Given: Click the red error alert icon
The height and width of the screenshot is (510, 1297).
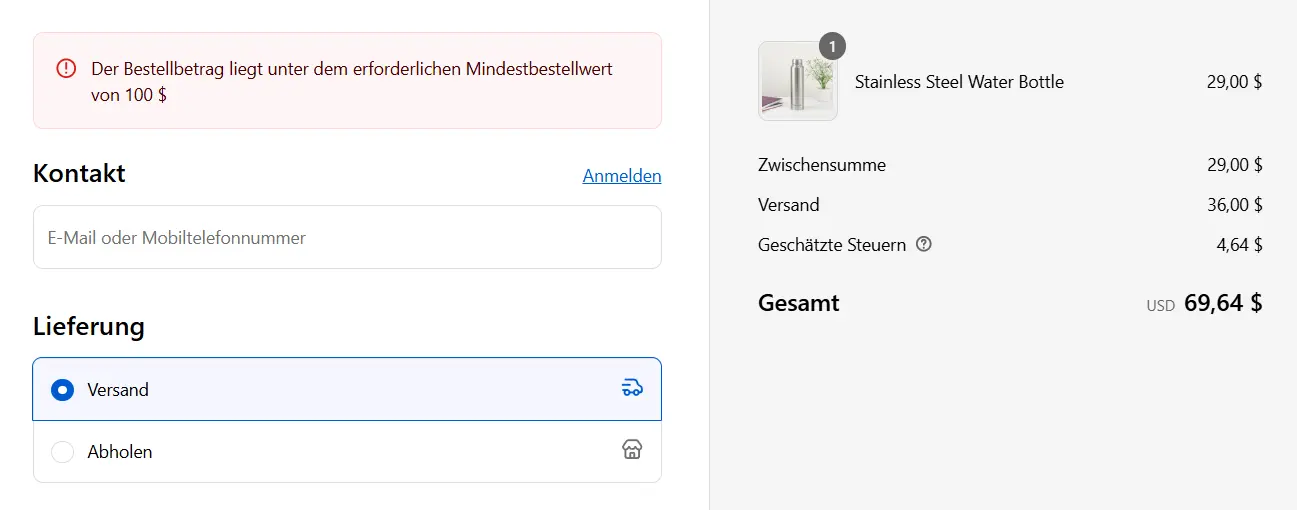Looking at the screenshot, I should coord(65,69).
